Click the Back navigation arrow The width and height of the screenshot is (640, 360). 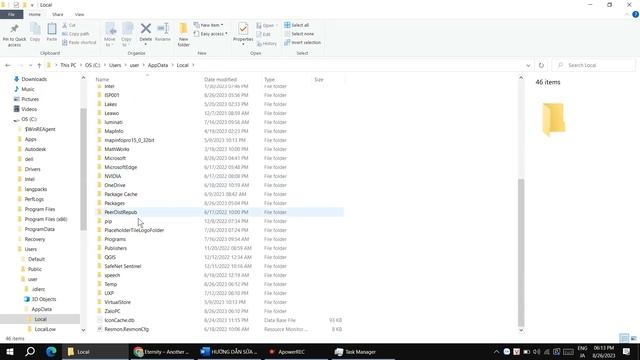(x=8, y=65)
